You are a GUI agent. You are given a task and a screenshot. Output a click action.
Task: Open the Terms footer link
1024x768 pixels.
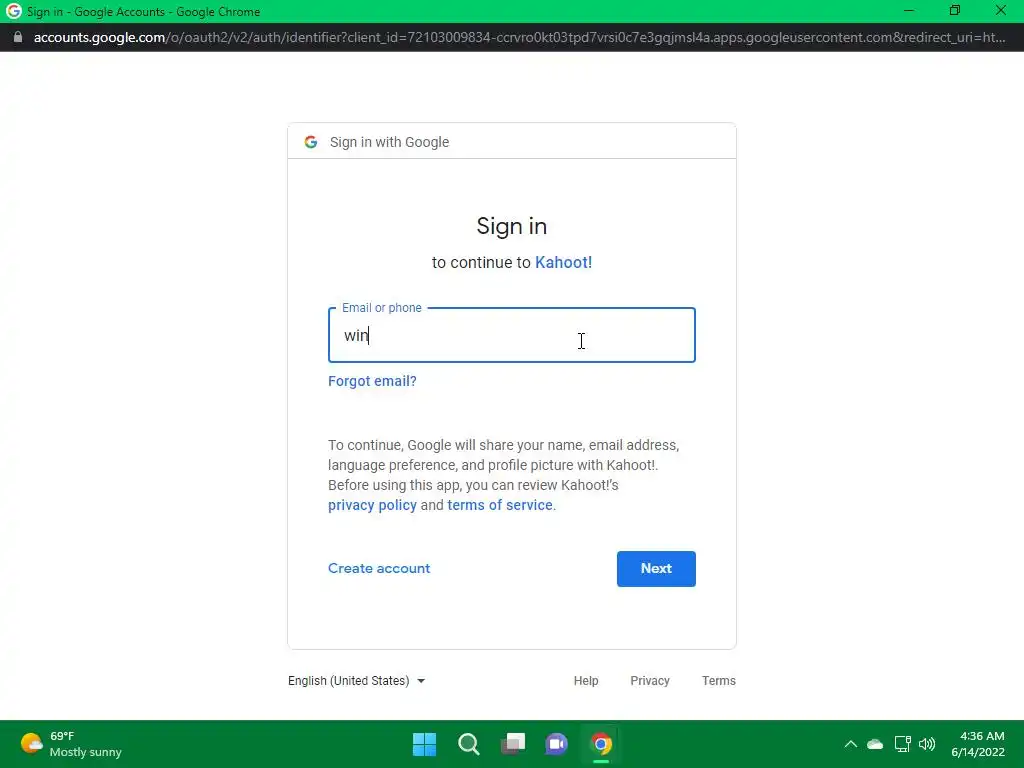[718, 680]
